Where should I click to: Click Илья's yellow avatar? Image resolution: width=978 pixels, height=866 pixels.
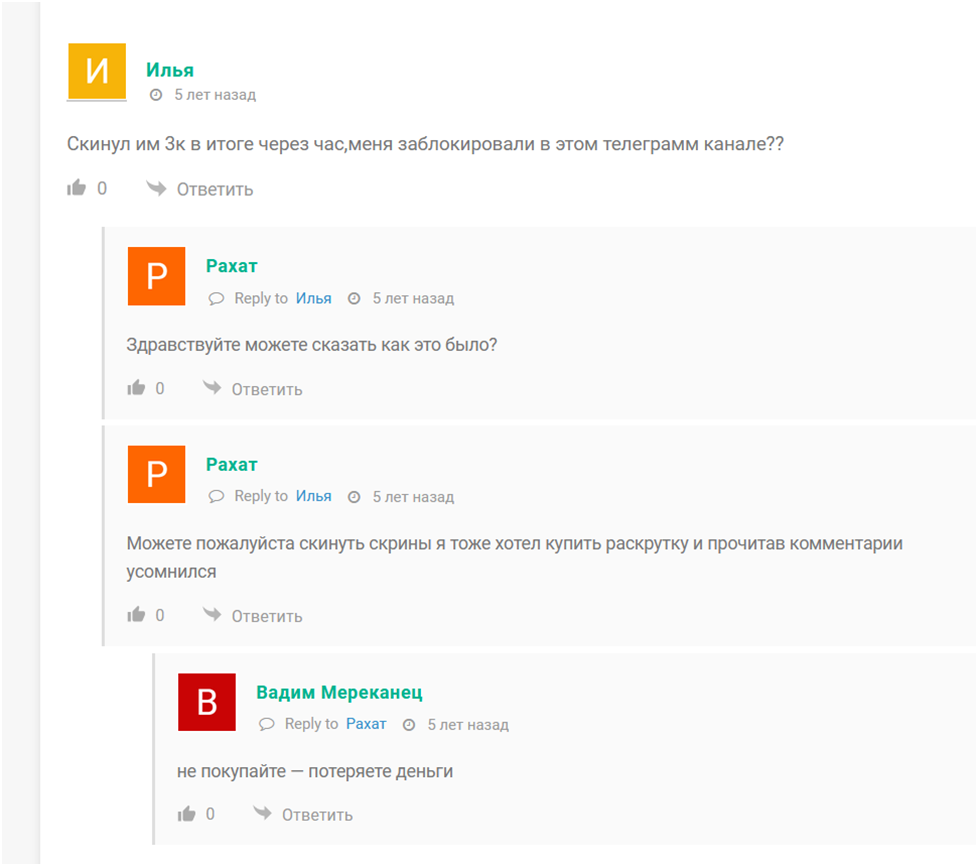tap(97, 72)
